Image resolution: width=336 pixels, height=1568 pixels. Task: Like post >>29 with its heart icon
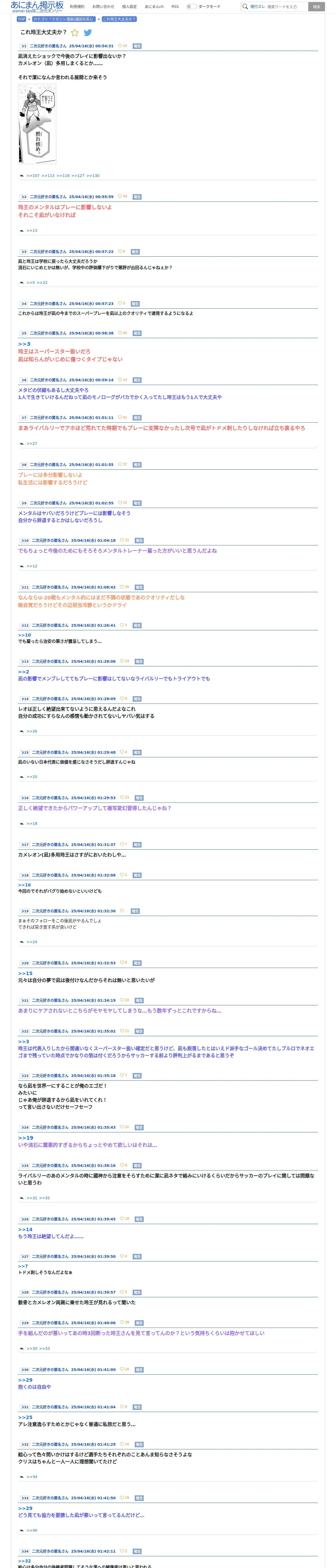[x=122, y=1323]
